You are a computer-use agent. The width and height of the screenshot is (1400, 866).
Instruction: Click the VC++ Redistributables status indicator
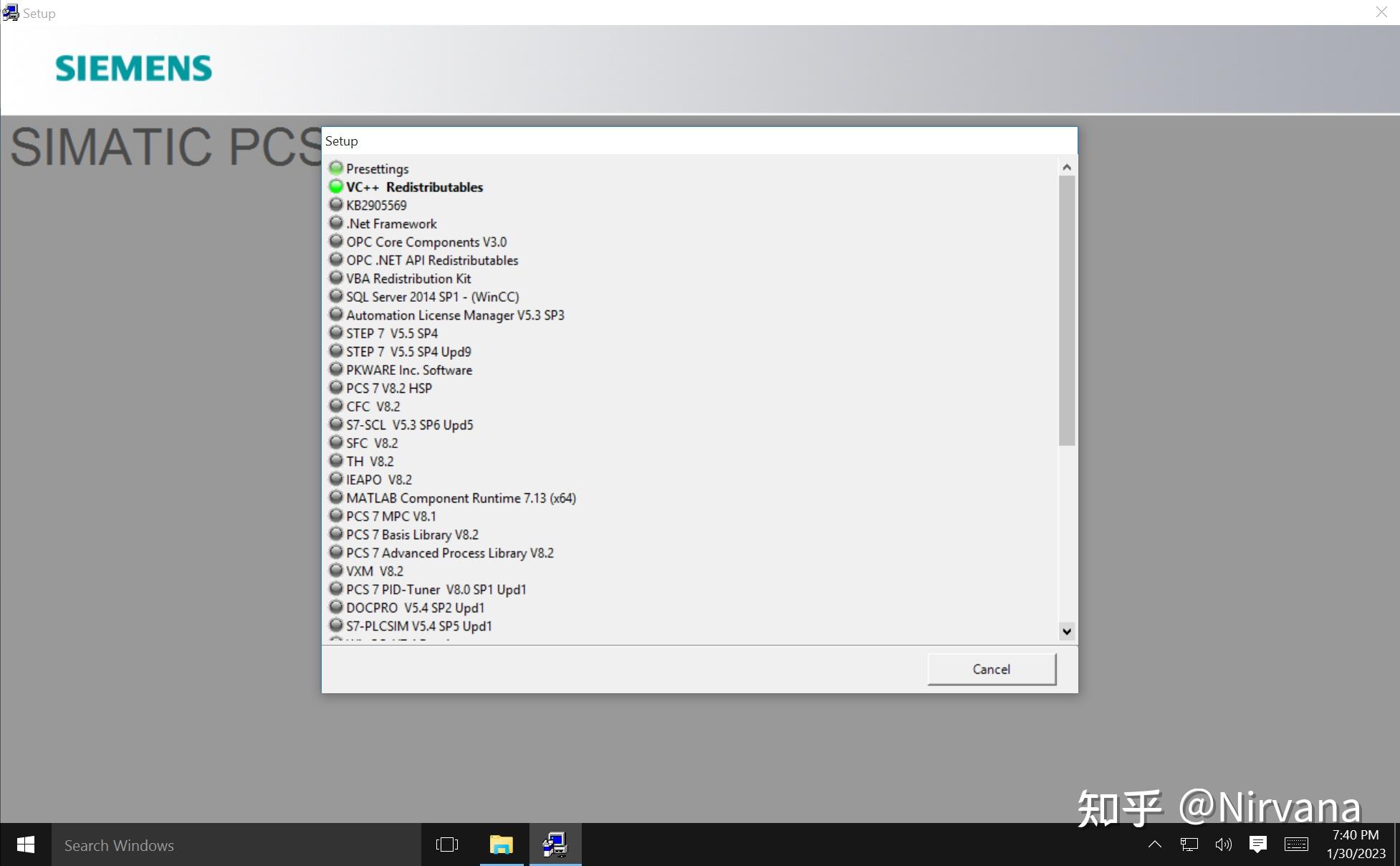[x=336, y=186]
